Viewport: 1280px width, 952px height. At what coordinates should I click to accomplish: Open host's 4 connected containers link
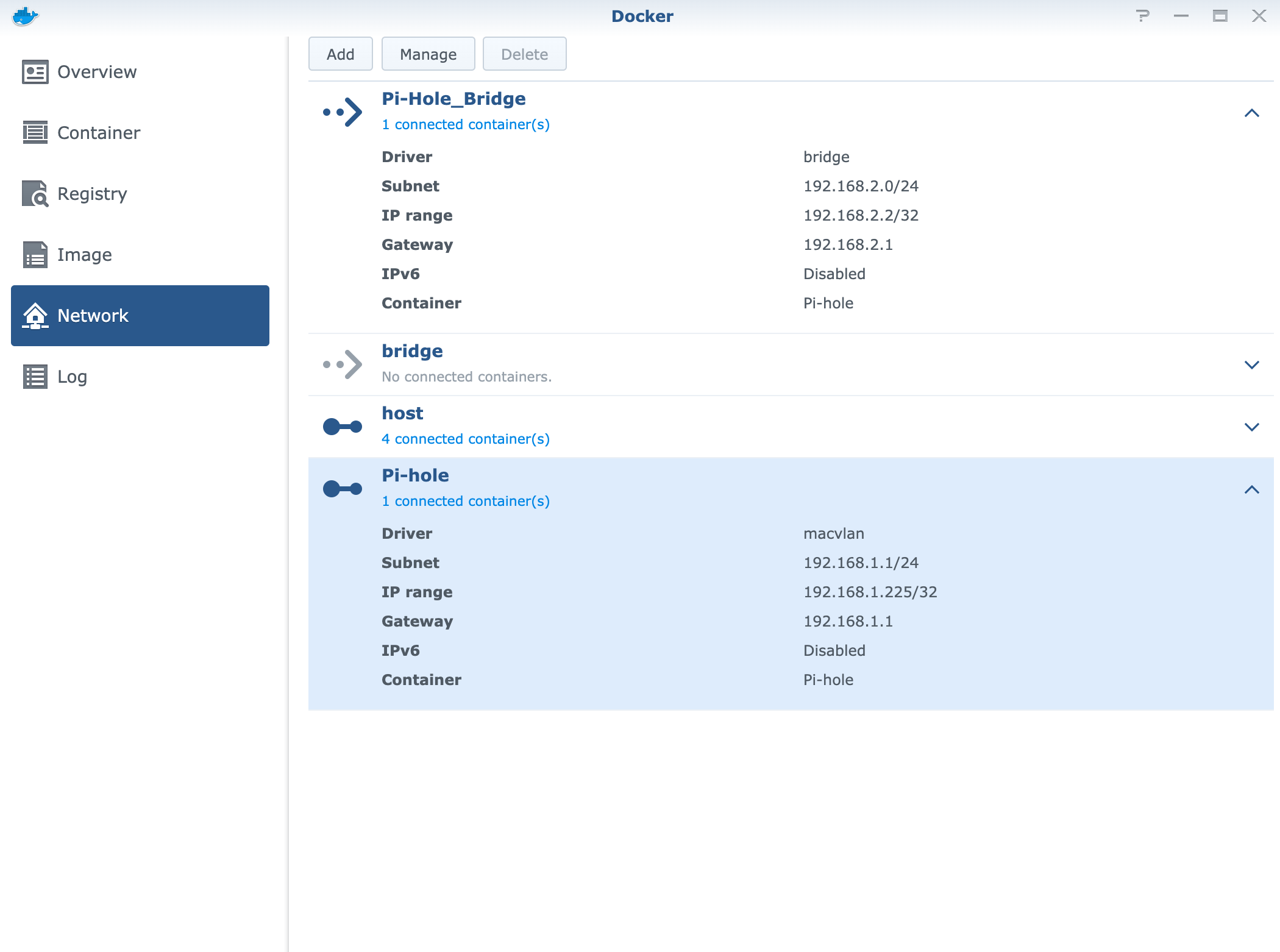click(x=466, y=439)
